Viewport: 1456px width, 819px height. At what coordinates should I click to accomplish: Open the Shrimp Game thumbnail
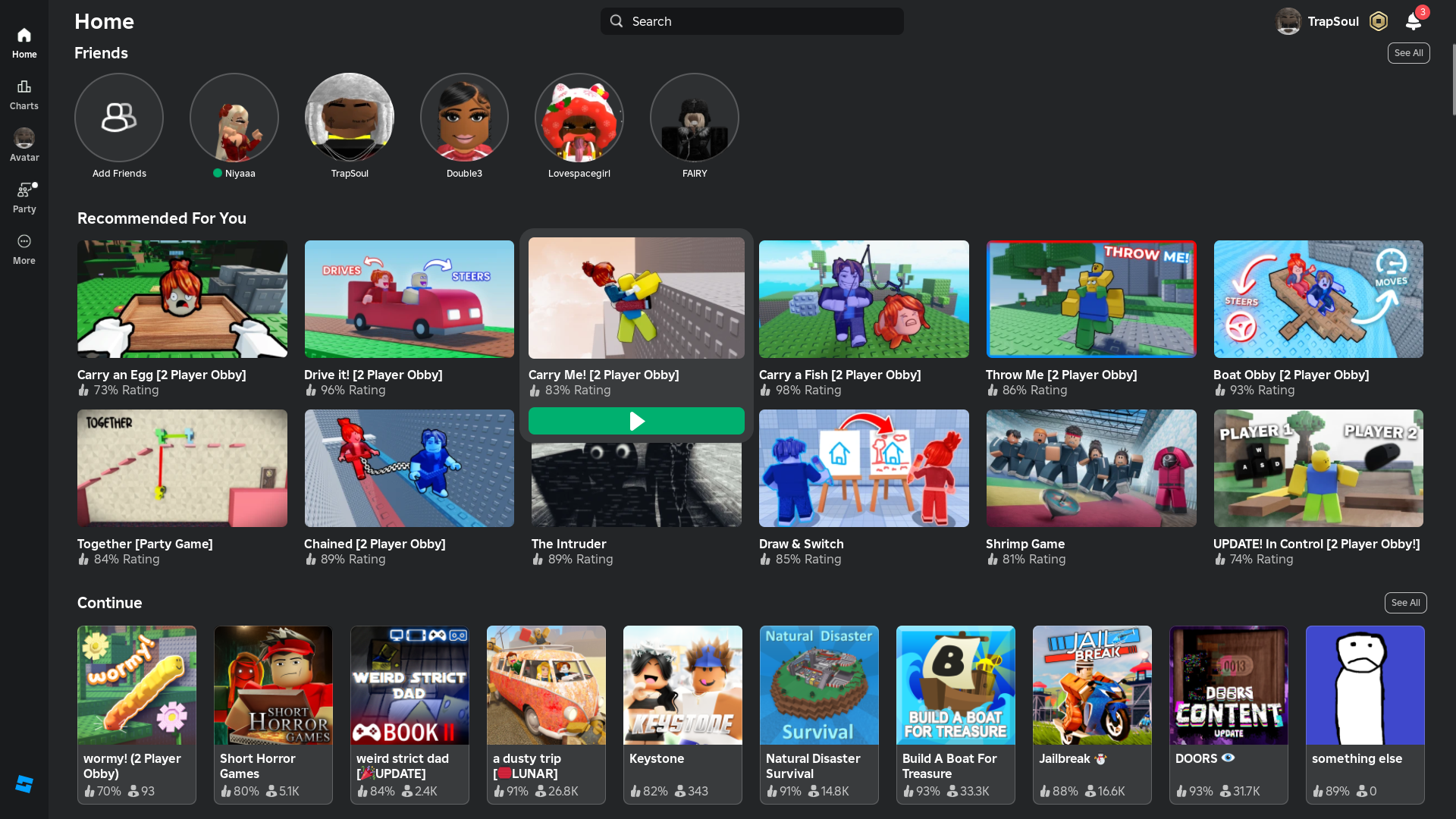(x=1090, y=469)
